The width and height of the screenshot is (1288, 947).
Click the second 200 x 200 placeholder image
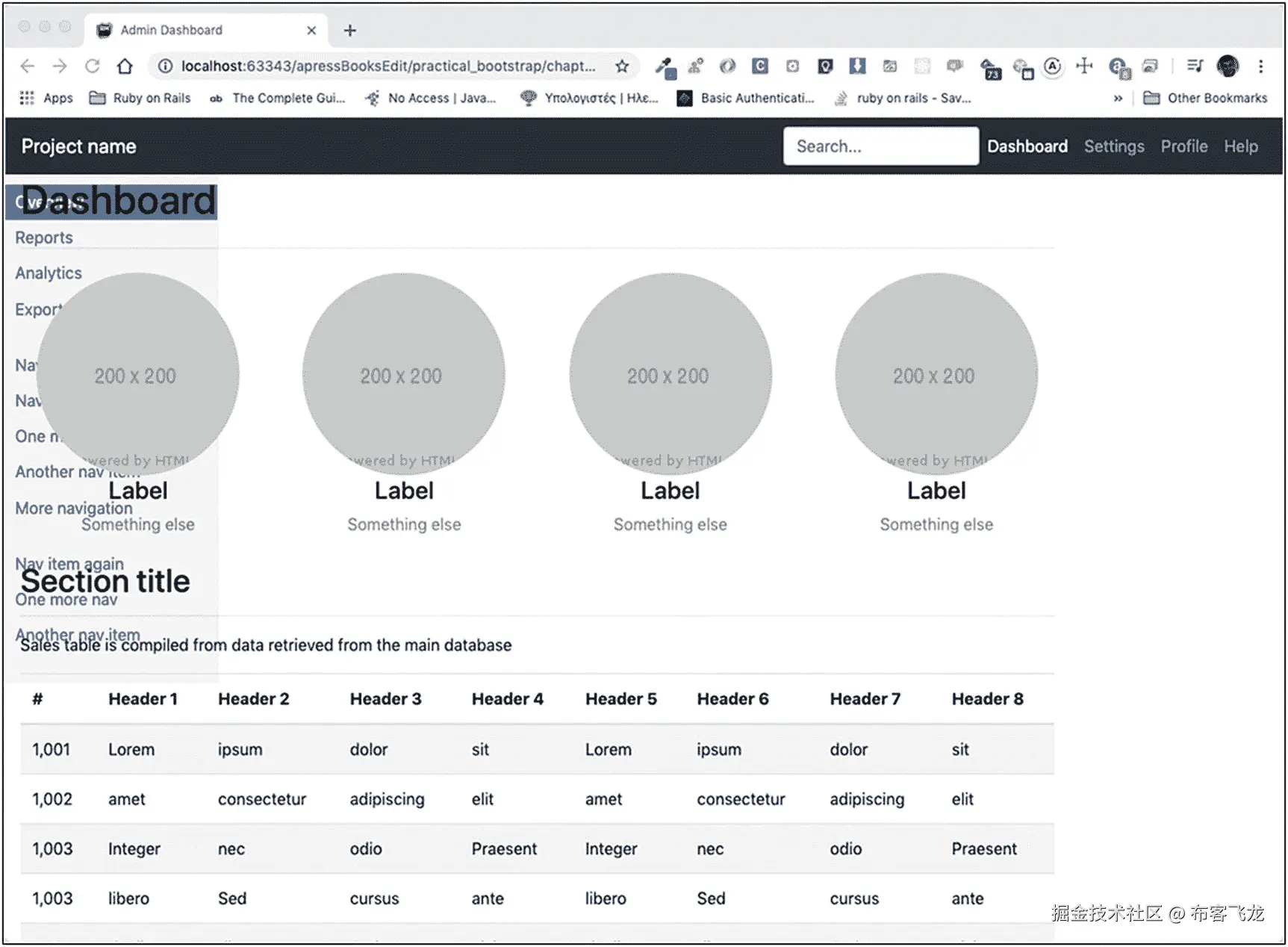(403, 374)
